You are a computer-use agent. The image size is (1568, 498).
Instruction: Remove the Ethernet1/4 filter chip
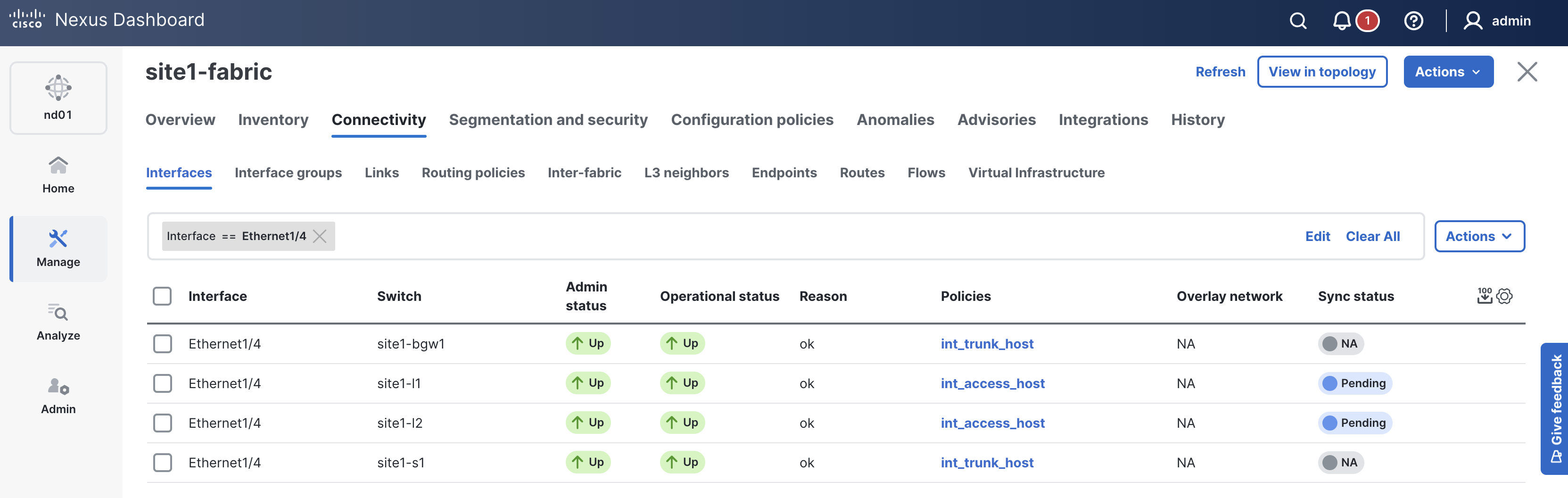[320, 236]
